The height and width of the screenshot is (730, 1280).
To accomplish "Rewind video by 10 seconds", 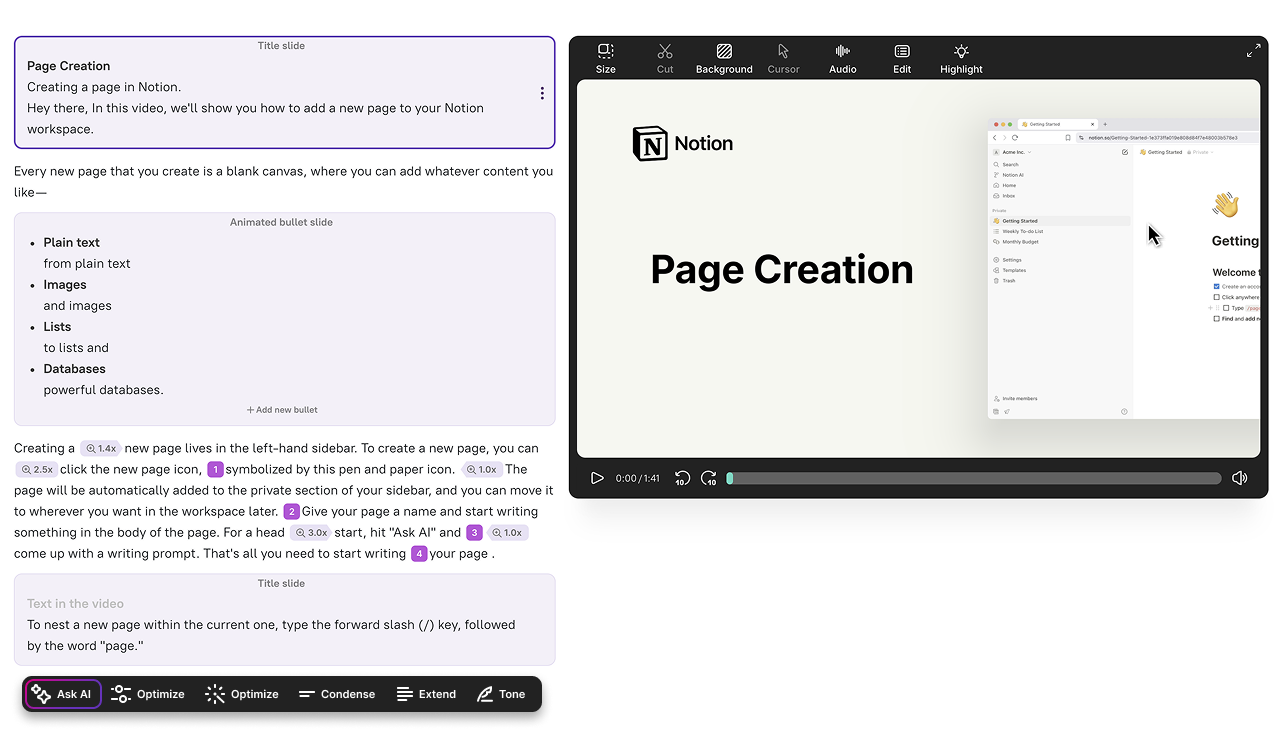I will 682,478.
